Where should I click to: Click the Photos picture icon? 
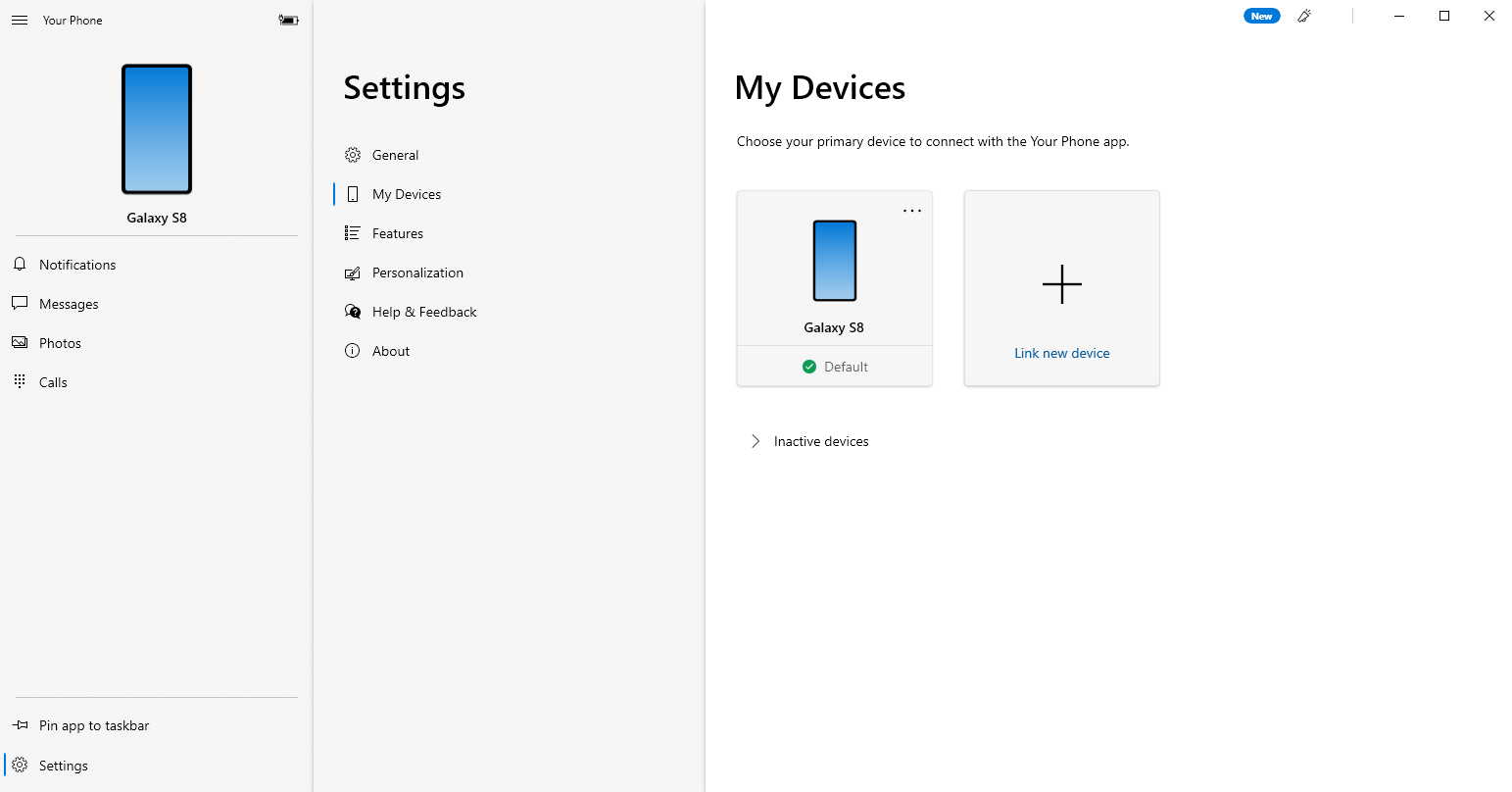point(20,343)
